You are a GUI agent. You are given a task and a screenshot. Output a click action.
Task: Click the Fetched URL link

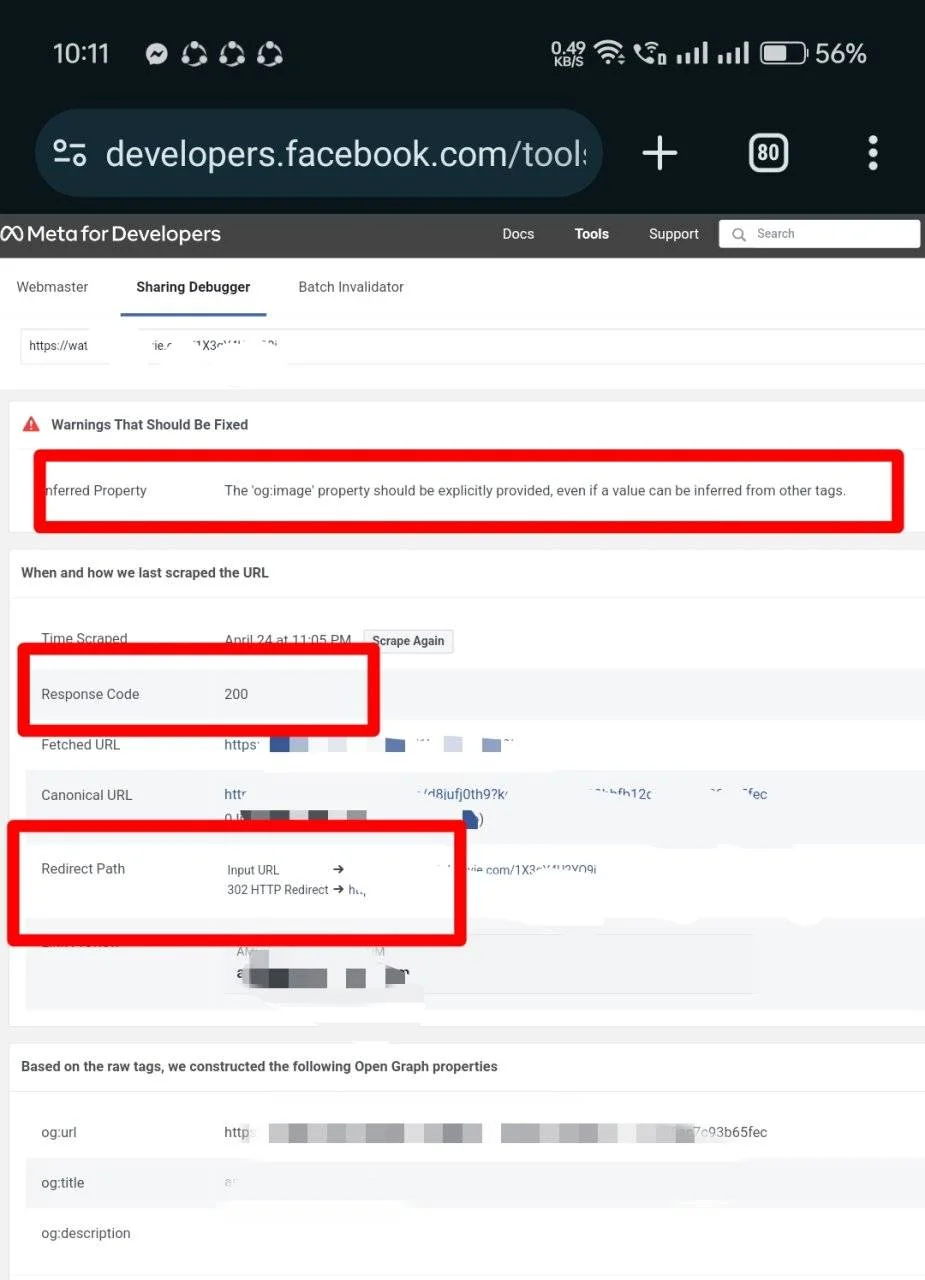click(368, 745)
